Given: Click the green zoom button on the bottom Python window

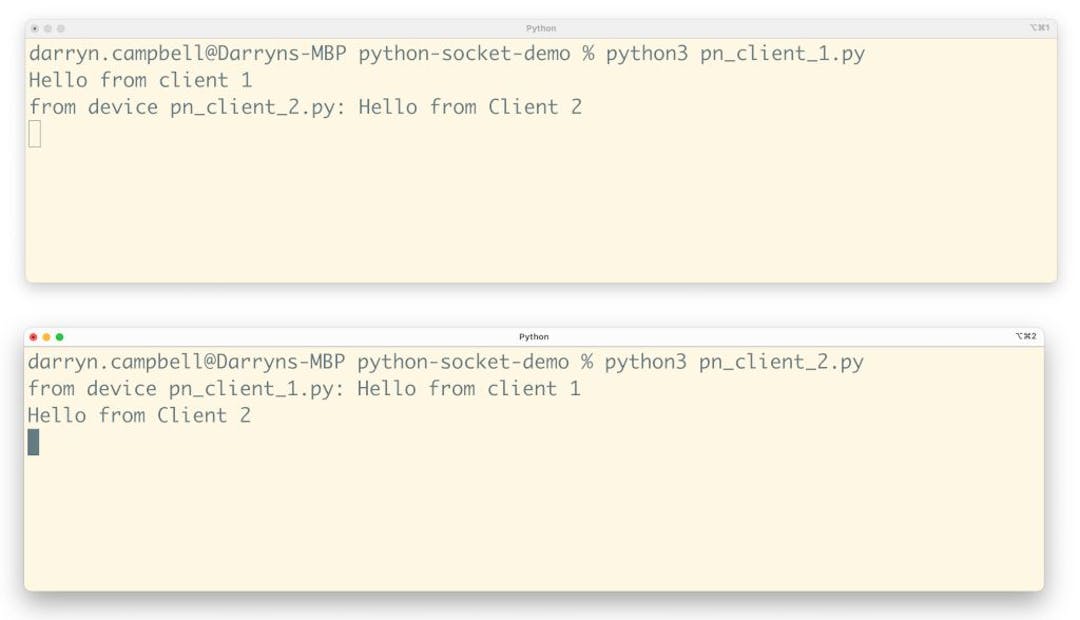Looking at the screenshot, I should (x=60, y=337).
